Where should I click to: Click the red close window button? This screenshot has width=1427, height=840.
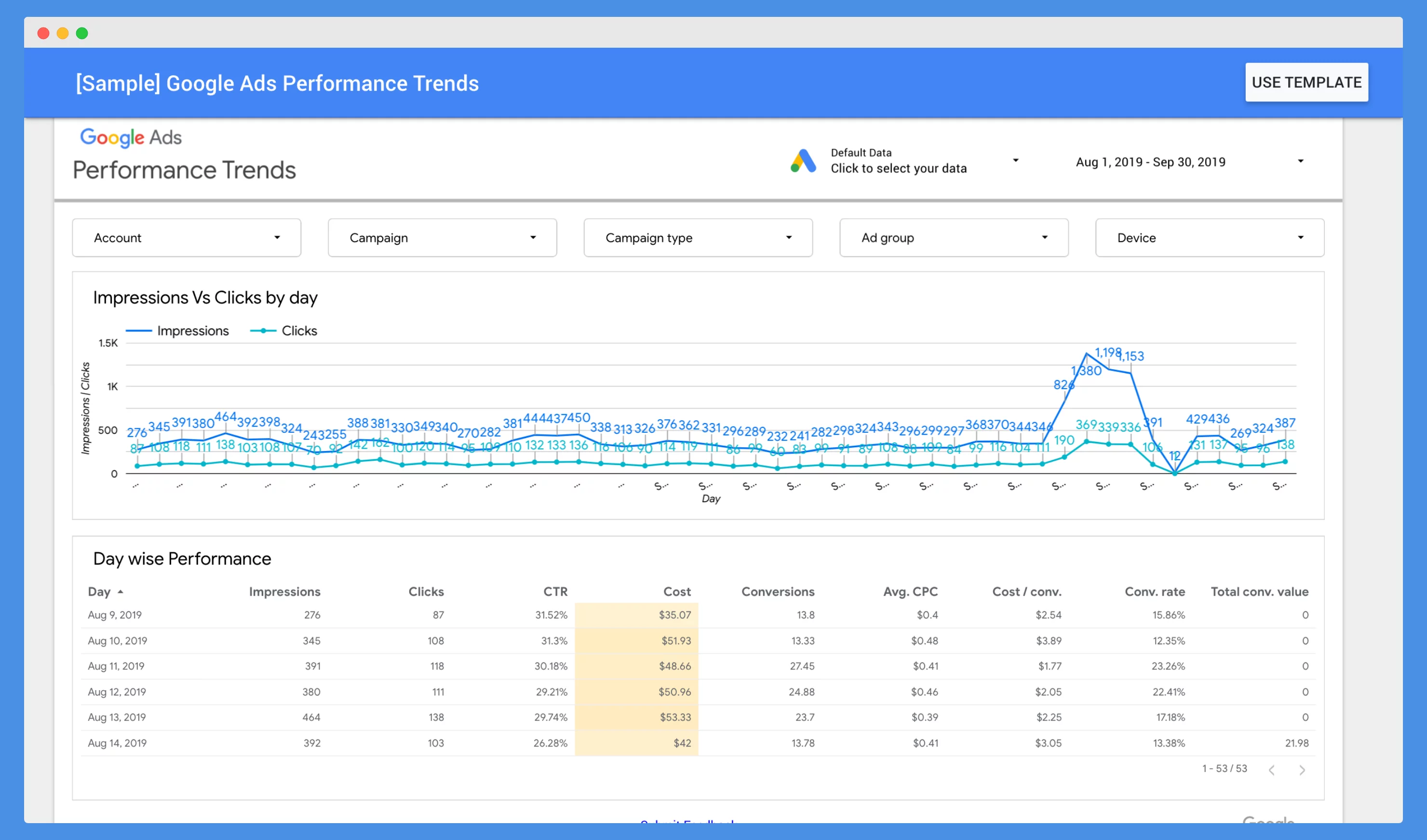click(x=43, y=33)
